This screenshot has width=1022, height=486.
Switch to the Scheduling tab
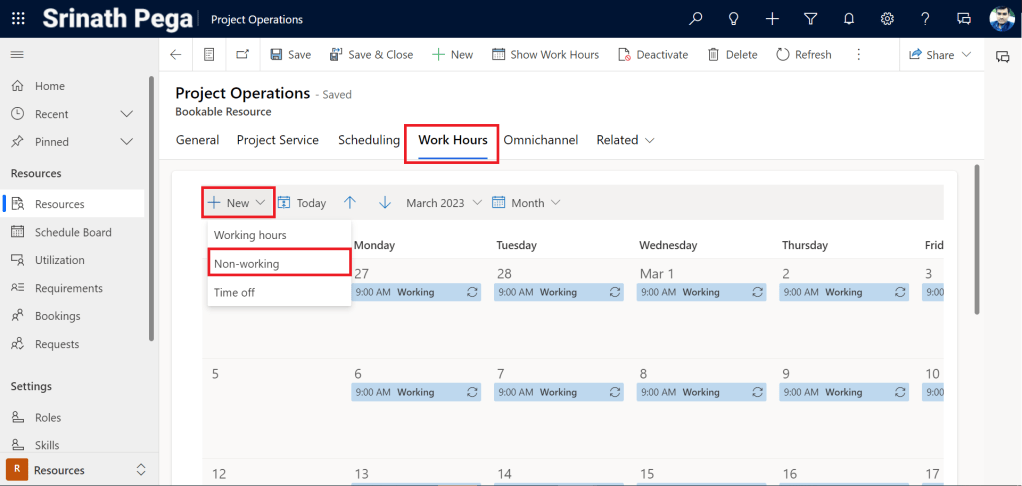[368, 140]
